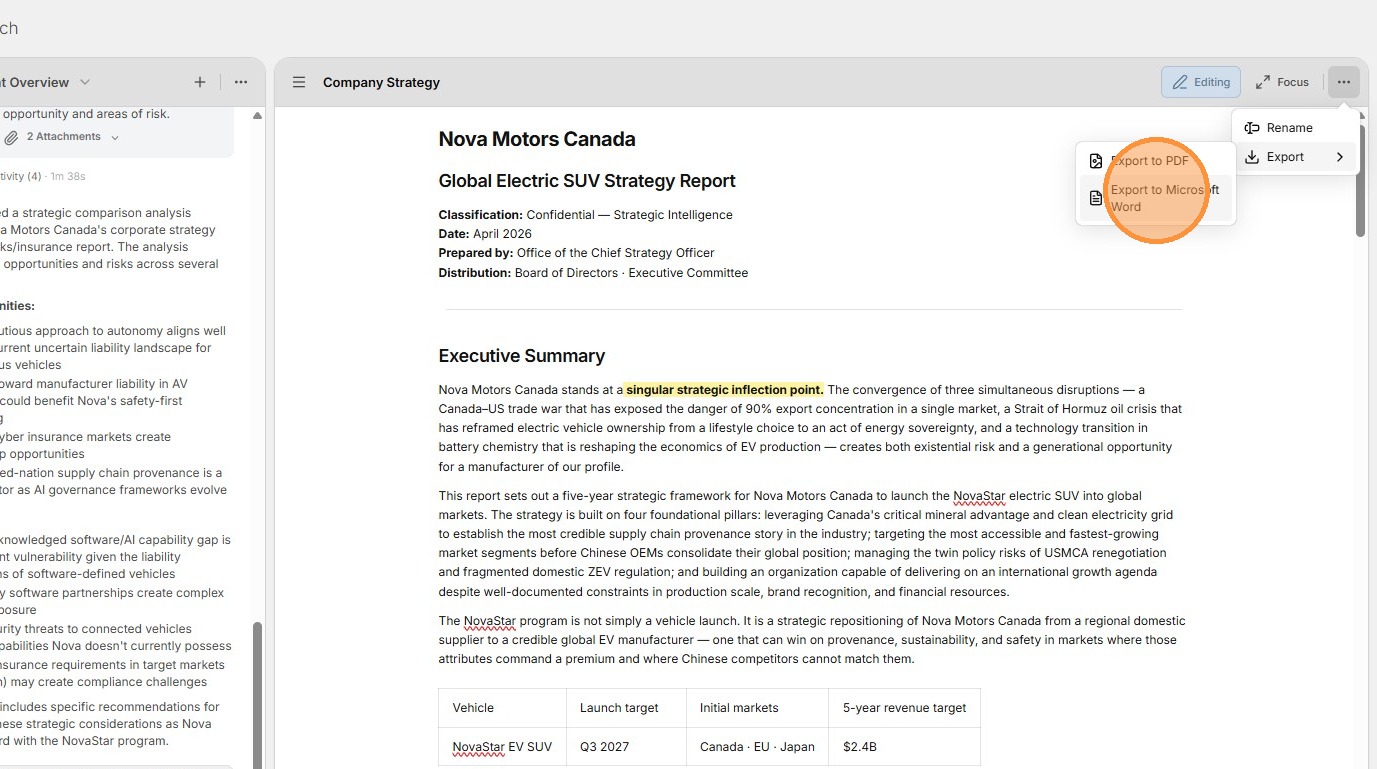Click the Executive Summary heading
1377x769 pixels.
click(x=522, y=356)
